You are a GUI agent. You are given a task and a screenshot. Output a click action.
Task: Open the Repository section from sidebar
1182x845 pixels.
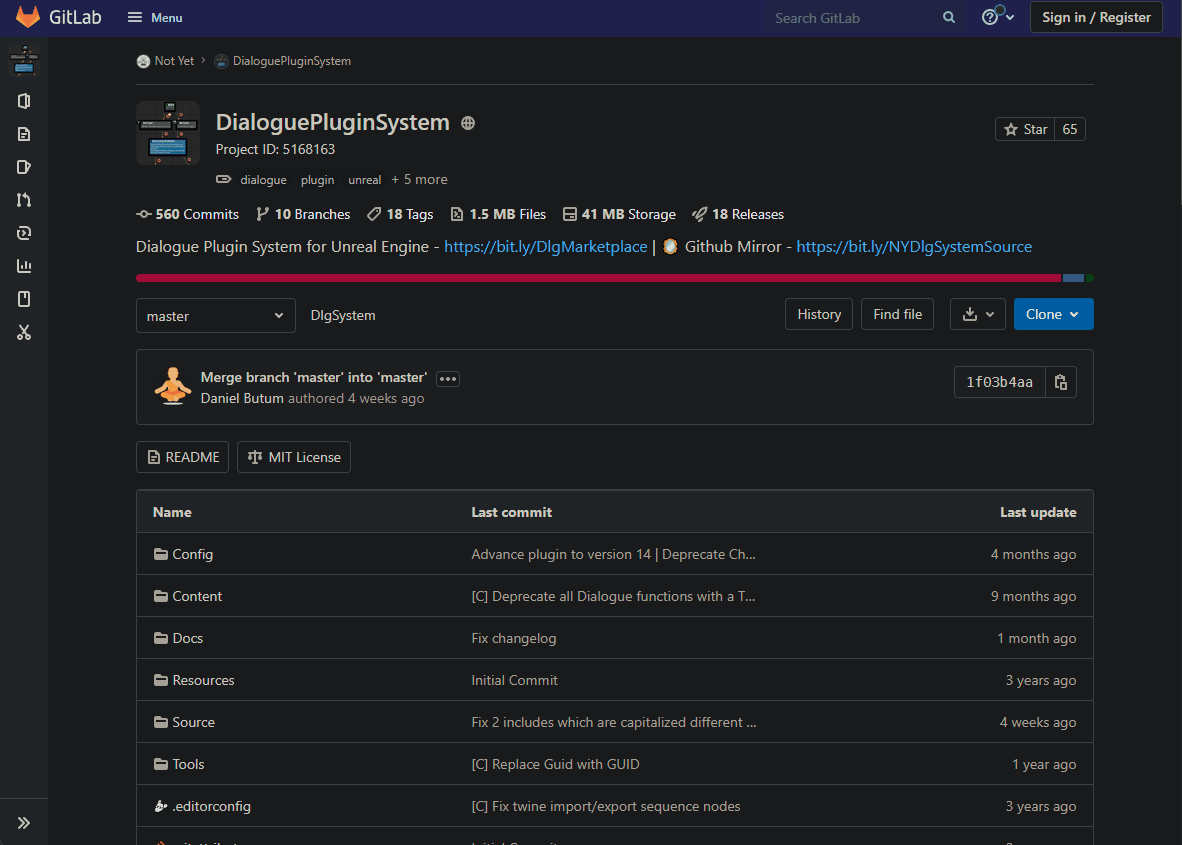point(24,133)
